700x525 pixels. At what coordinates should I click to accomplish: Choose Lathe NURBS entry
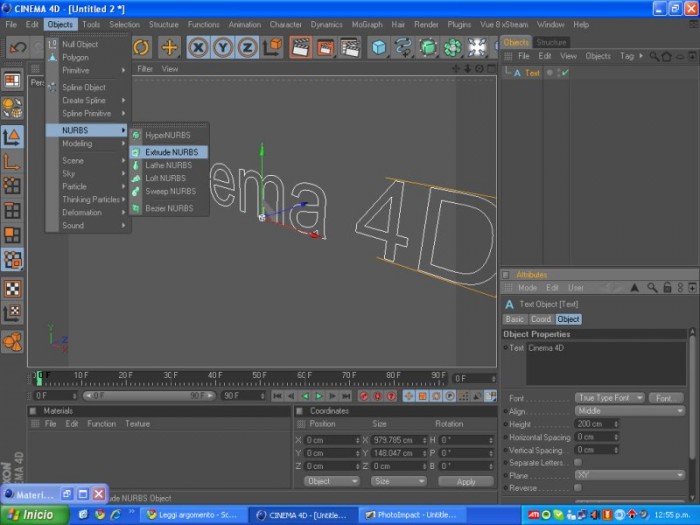tap(169, 165)
